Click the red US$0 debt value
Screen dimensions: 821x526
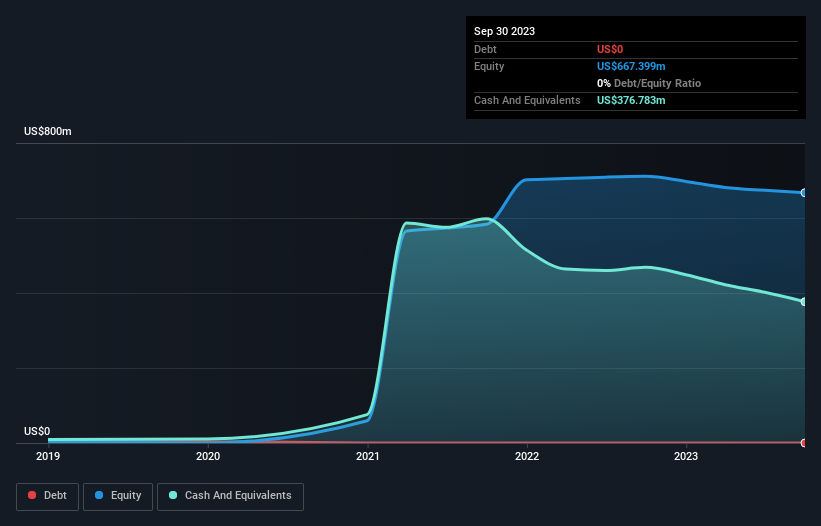pos(610,49)
